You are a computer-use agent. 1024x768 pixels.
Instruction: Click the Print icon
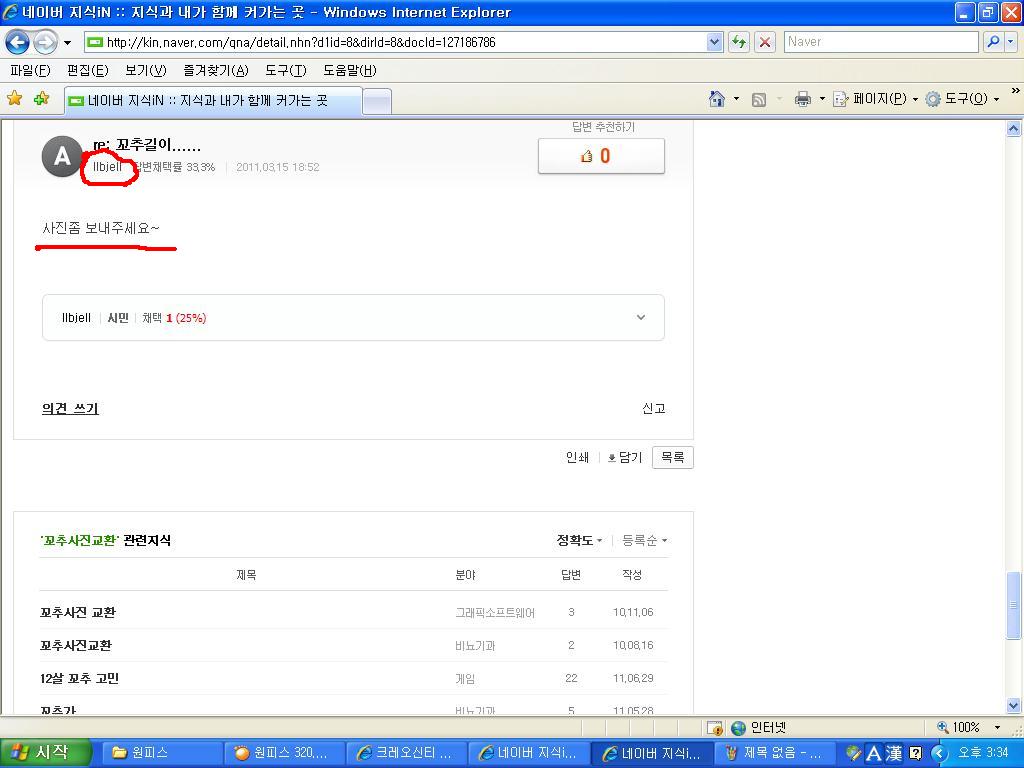(803, 99)
